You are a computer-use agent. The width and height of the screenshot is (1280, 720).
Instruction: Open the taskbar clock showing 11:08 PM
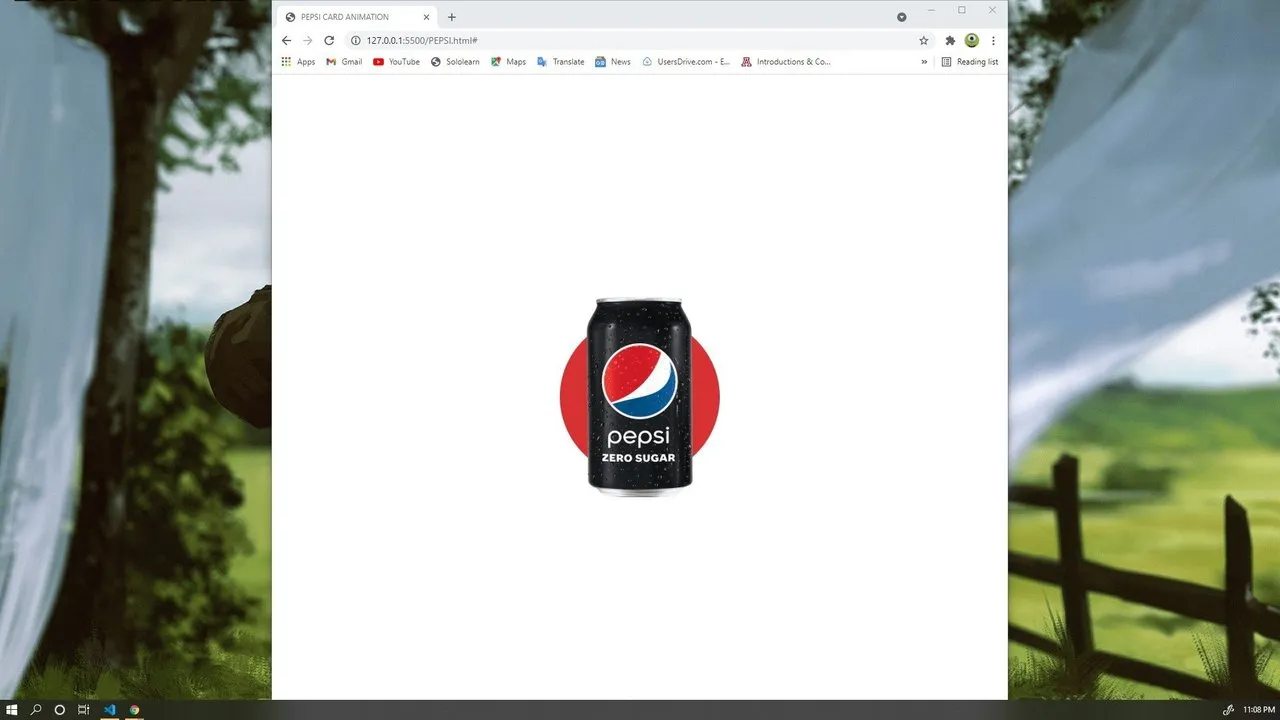(1259, 710)
